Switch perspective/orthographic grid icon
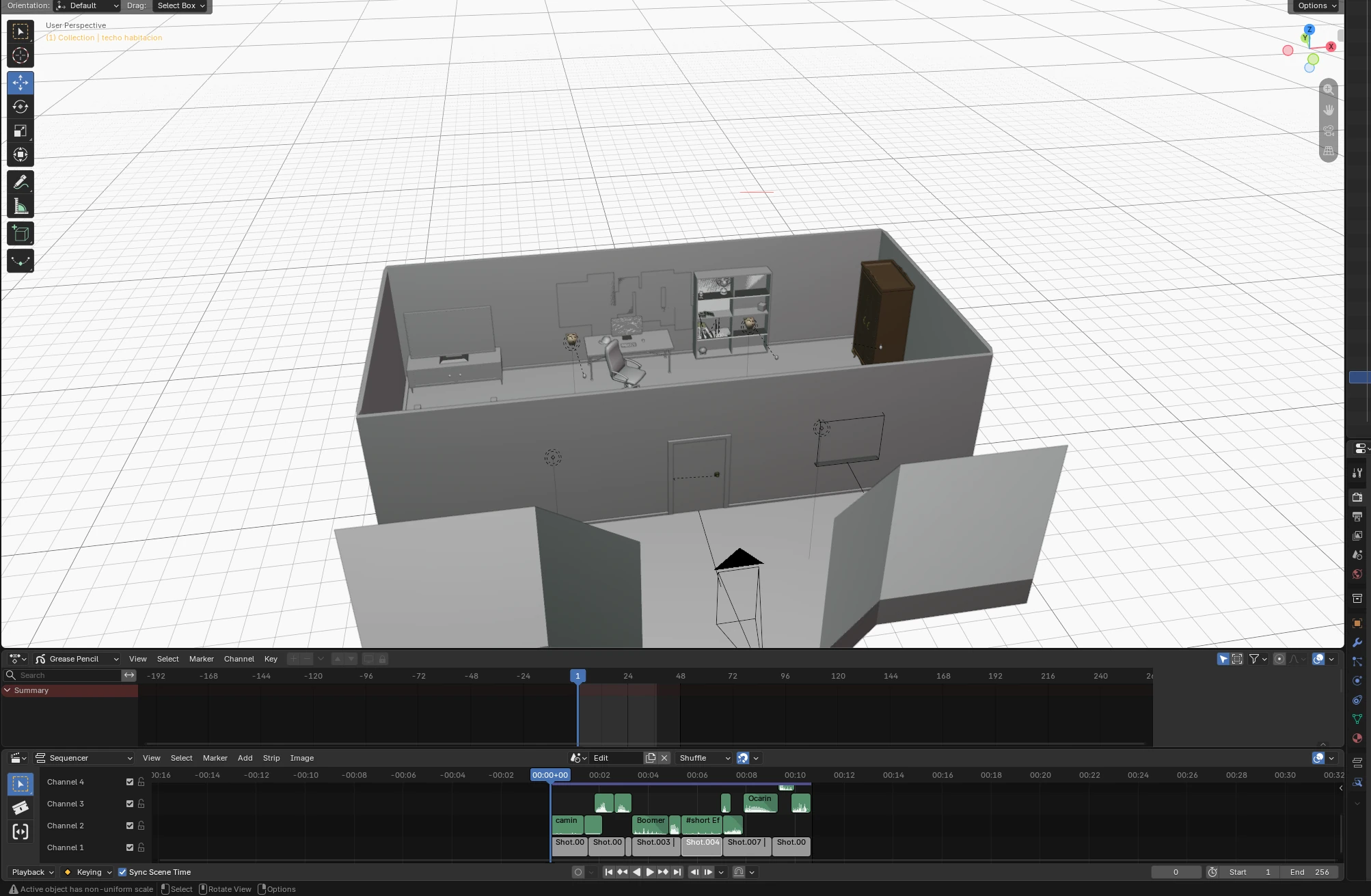1371x896 pixels. click(x=1329, y=151)
